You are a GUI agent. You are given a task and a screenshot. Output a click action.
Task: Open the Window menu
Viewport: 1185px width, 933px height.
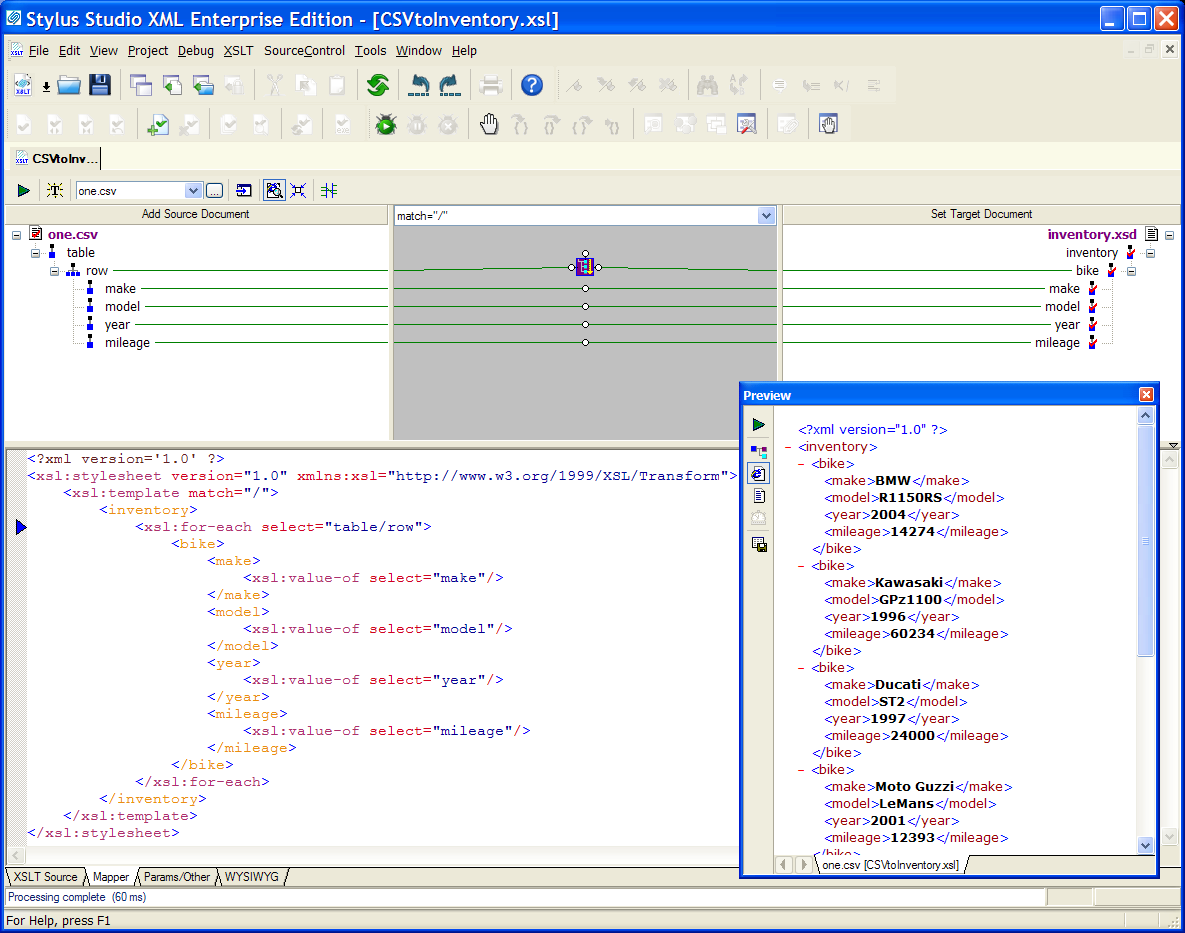419,51
